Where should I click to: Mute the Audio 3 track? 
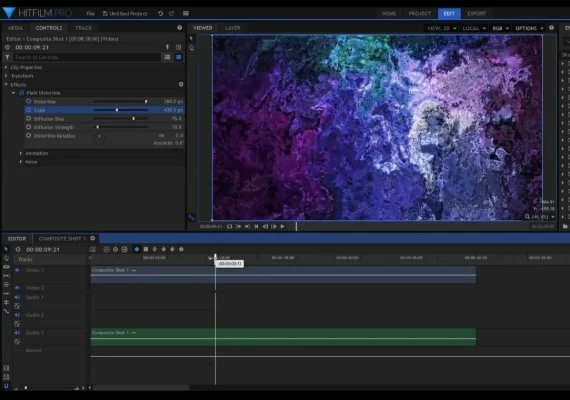click(x=17, y=332)
